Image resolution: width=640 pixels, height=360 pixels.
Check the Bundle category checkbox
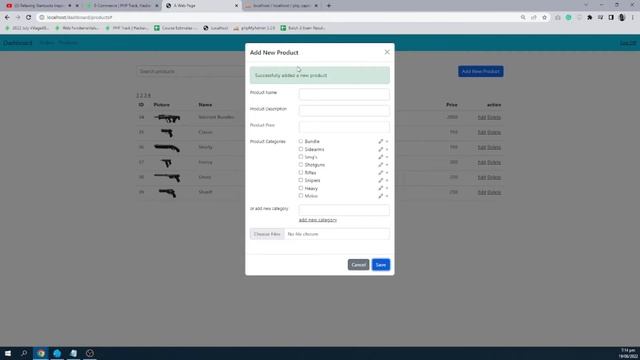point(301,141)
